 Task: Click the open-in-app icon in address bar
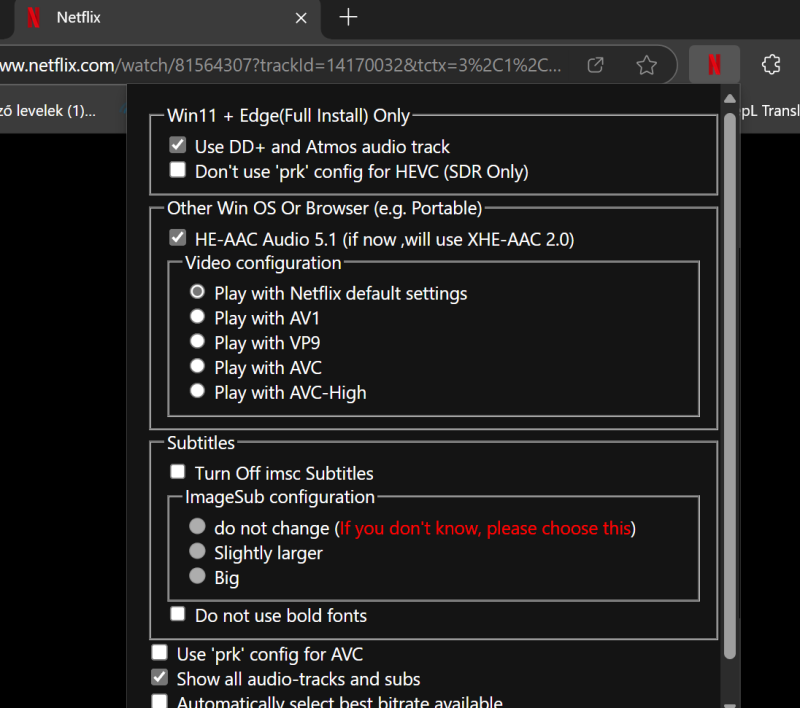click(595, 65)
